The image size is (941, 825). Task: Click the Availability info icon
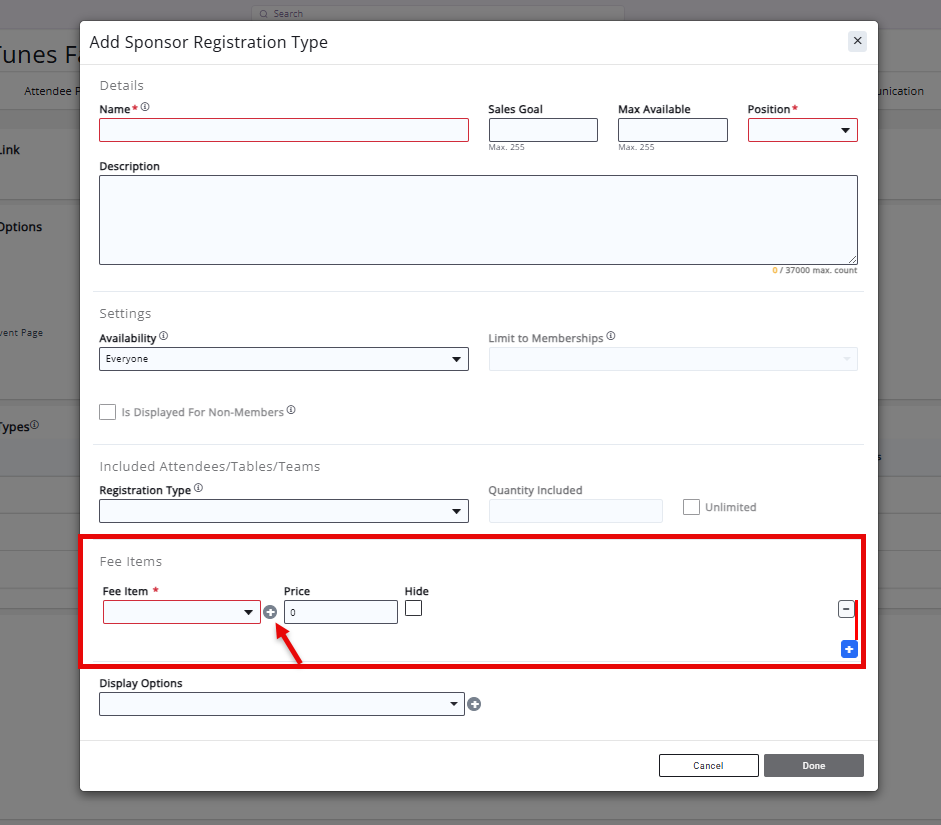pyautogui.click(x=163, y=336)
